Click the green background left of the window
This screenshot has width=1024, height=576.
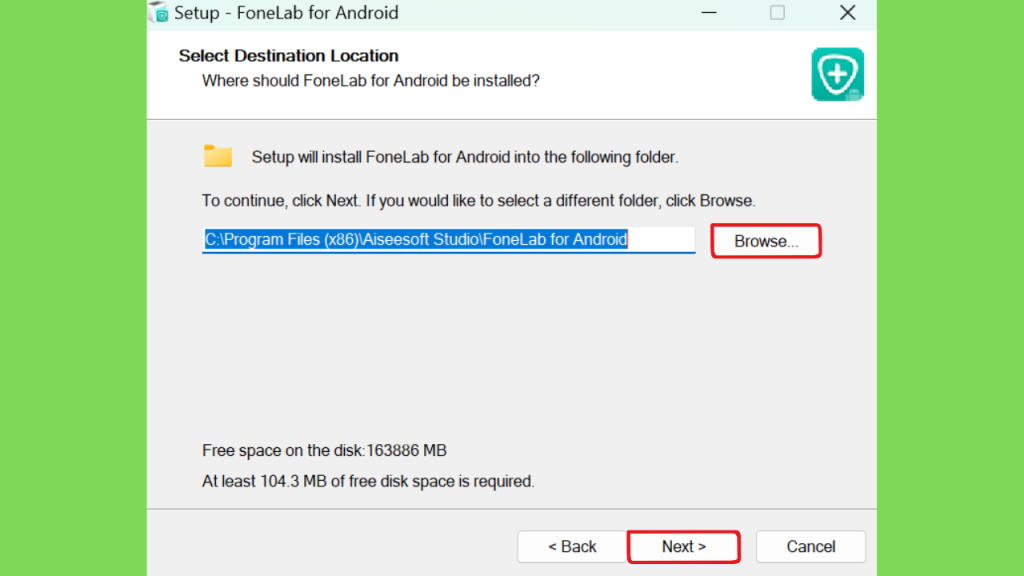[73, 288]
